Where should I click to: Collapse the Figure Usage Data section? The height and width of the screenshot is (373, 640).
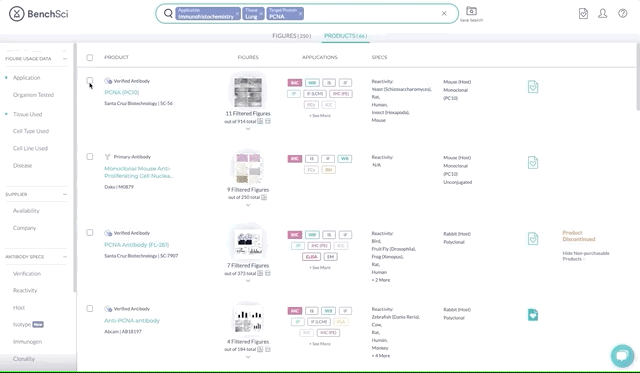(x=65, y=59)
